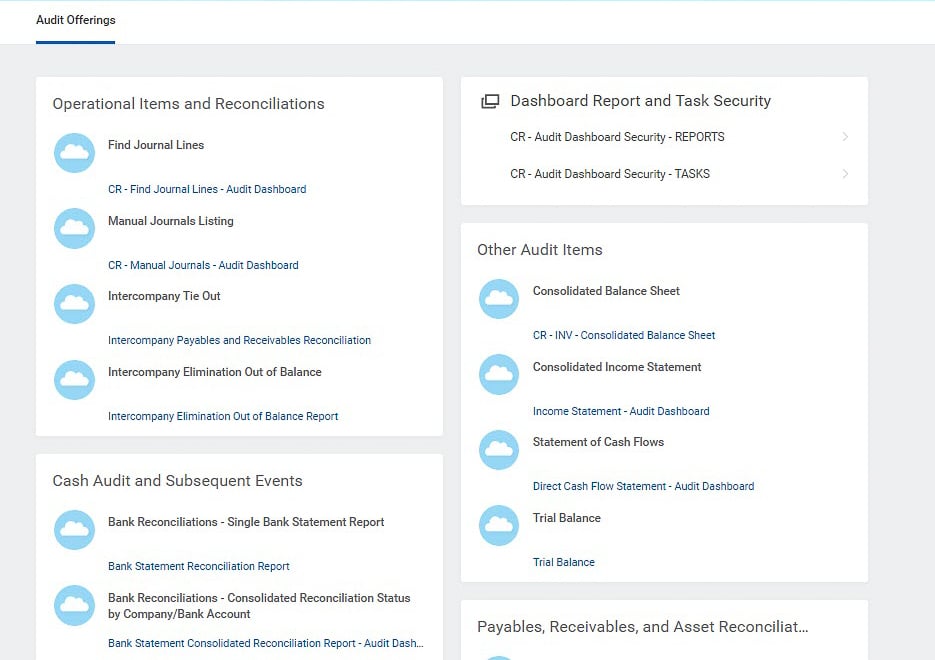Image resolution: width=935 pixels, height=660 pixels.
Task: Click the Single Bank Statement Report icon
Action: (x=74, y=530)
